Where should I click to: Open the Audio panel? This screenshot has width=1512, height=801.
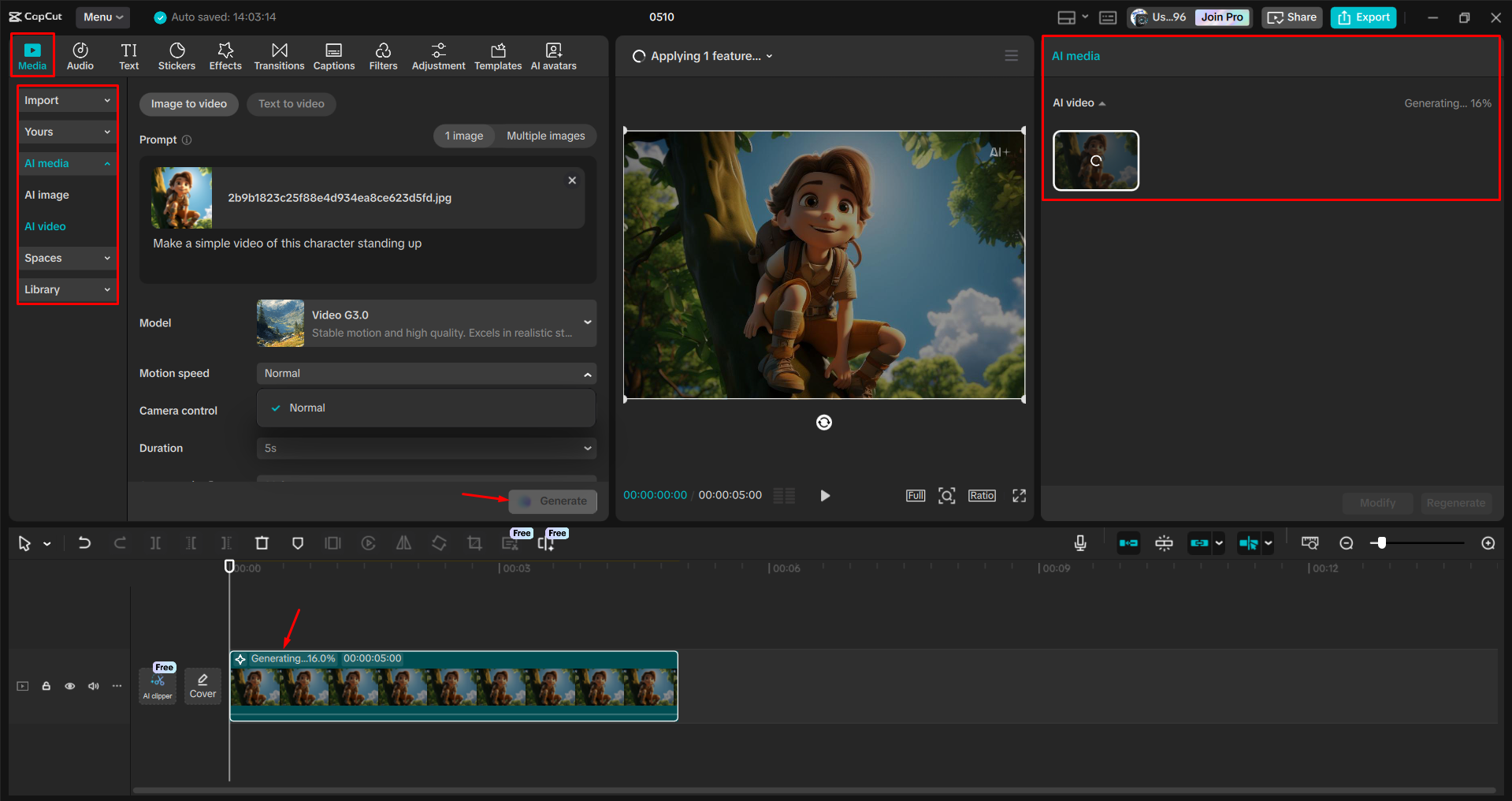click(80, 55)
